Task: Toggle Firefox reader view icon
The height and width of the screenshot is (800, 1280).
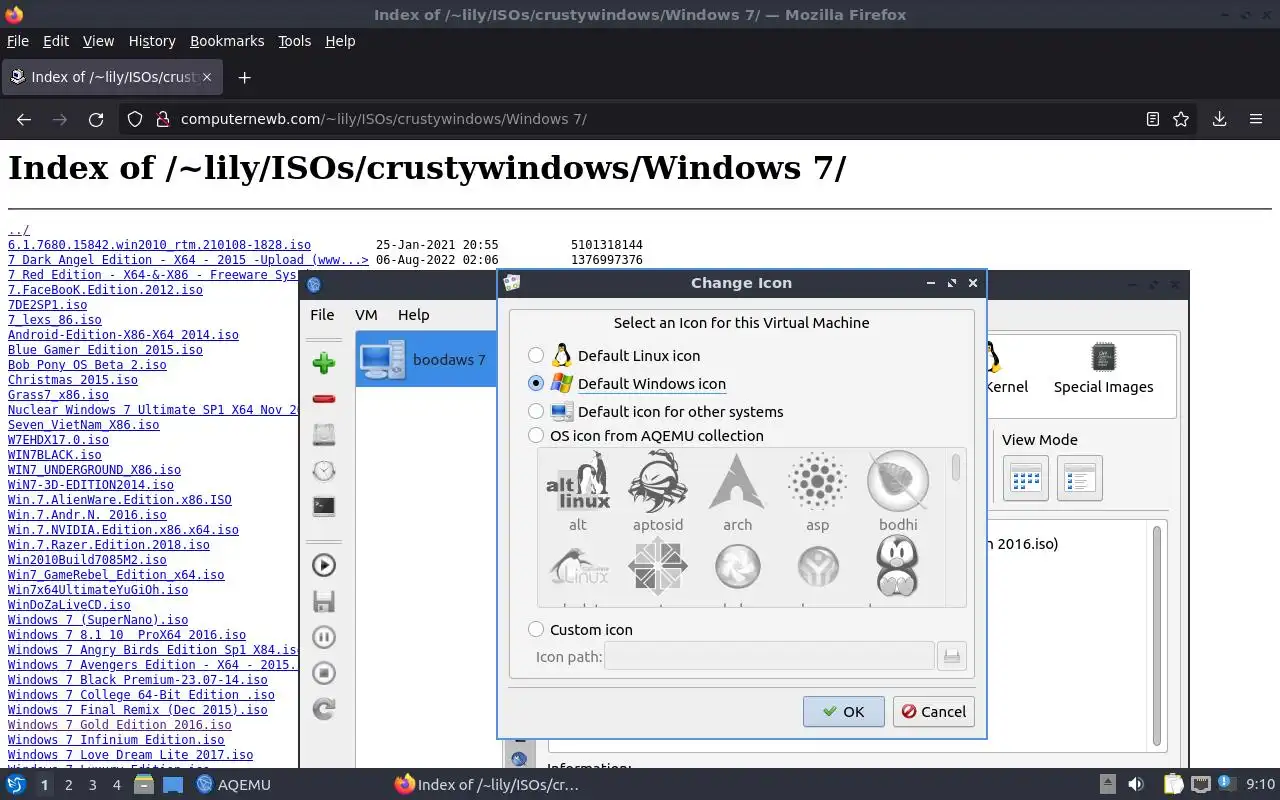Action: (x=1152, y=119)
